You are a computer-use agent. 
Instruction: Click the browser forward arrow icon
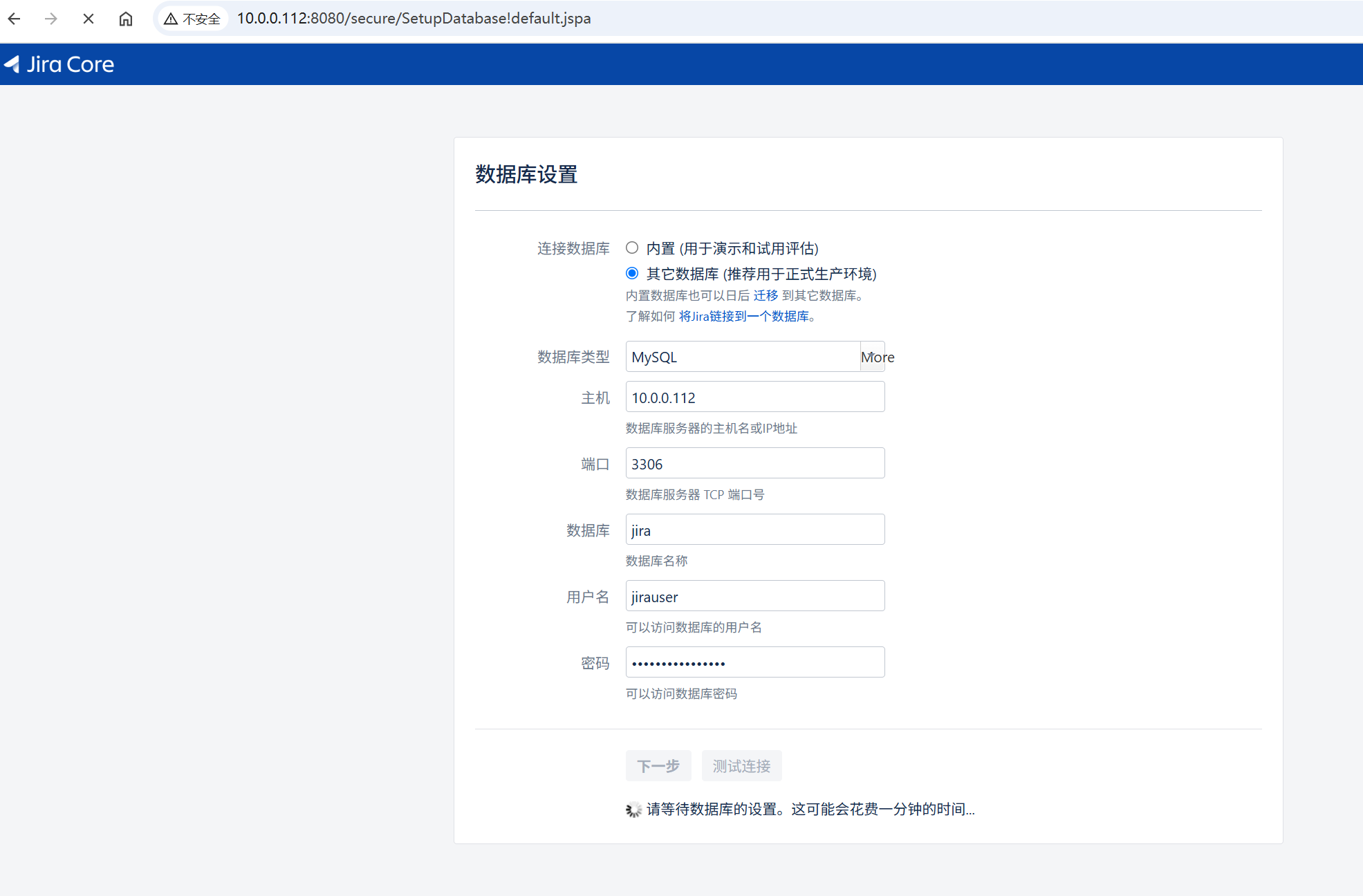[51, 19]
